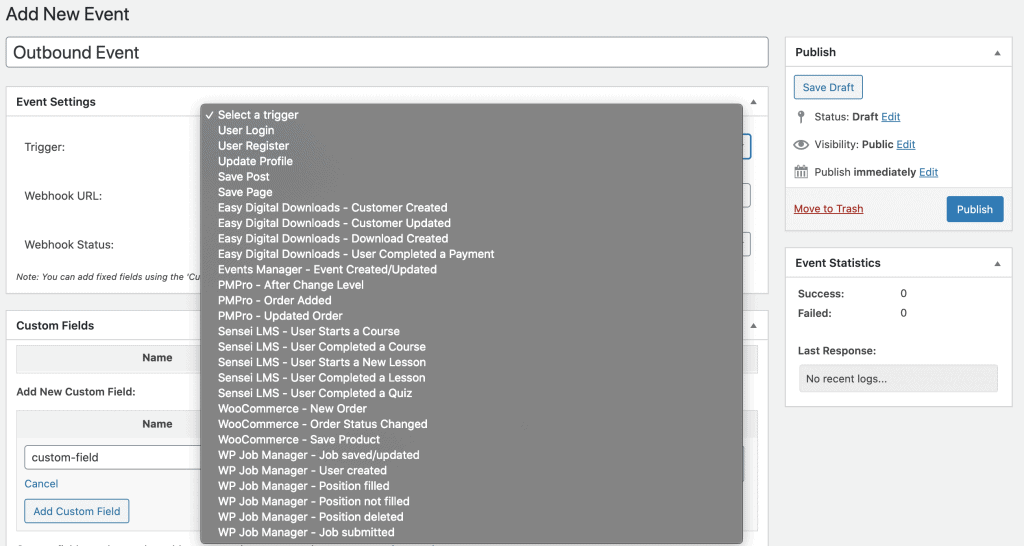Screen dimensions: 1024x546
Task: Edit the Visibility setting
Action: [905, 144]
